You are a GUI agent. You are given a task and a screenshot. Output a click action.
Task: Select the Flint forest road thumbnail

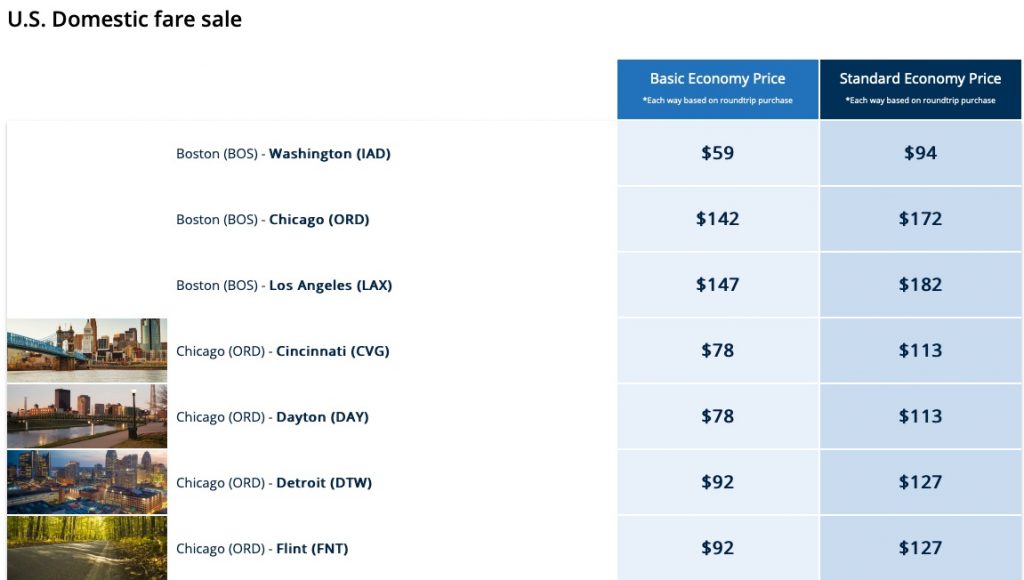[87, 547]
